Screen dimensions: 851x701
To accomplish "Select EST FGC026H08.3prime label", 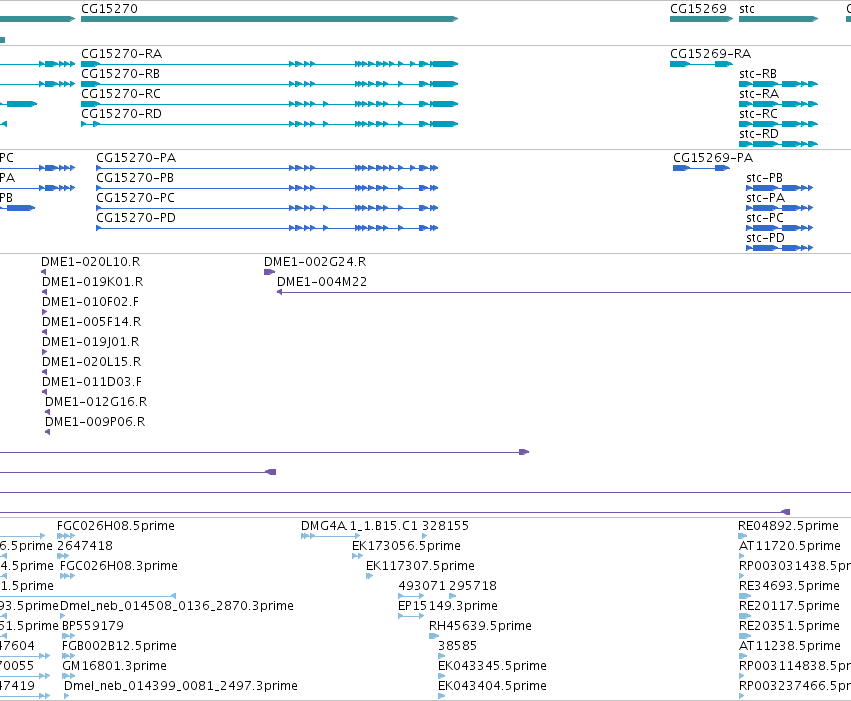I will tap(119, 566).
